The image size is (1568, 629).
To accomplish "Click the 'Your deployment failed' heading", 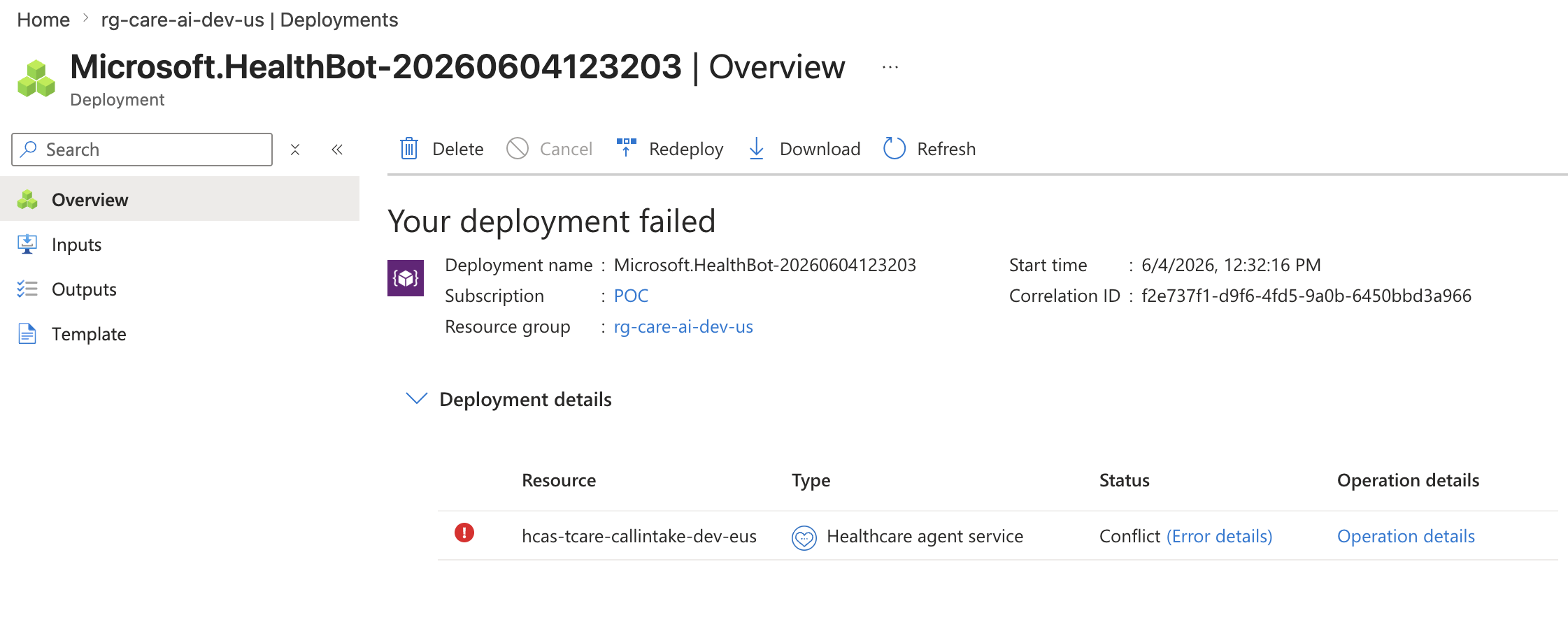I will 552,222.
